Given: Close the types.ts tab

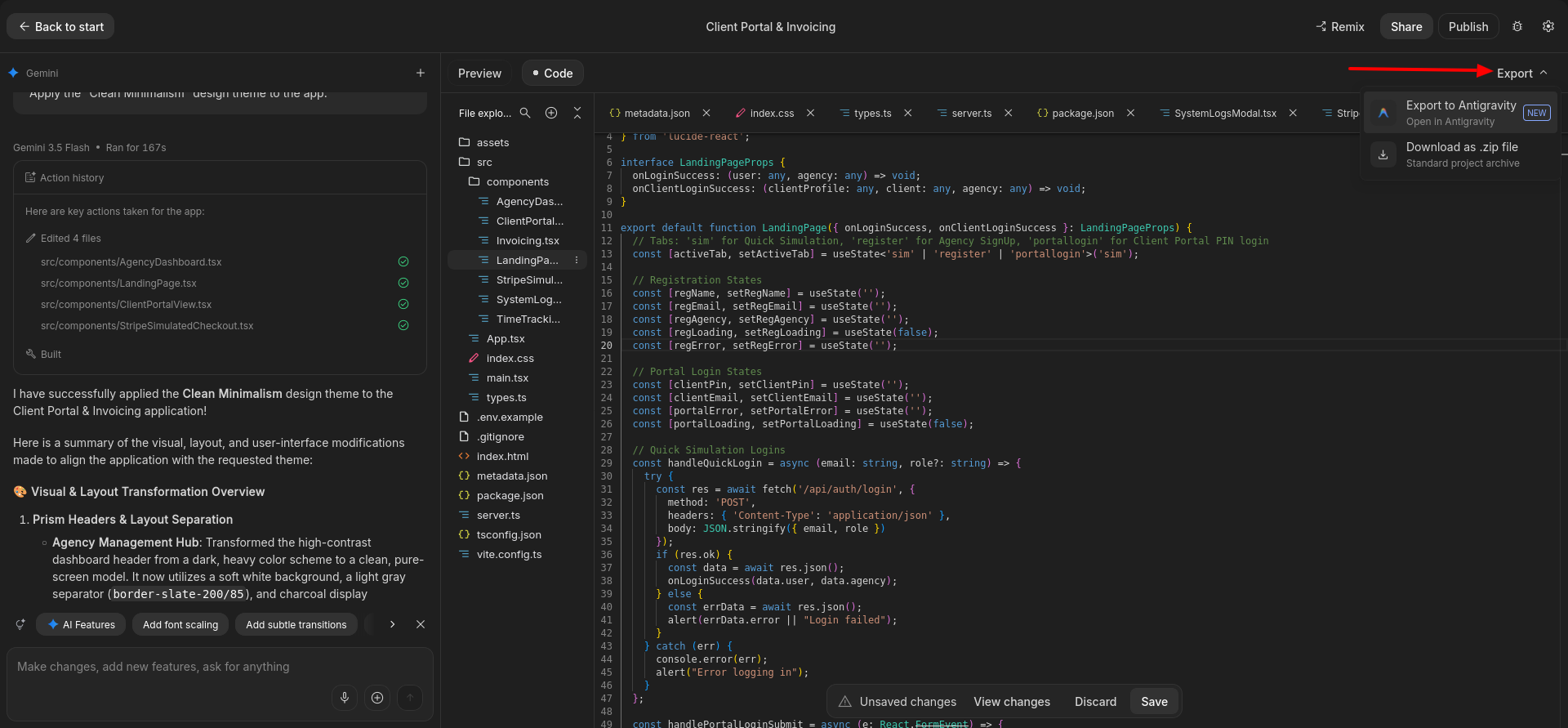Looking at the screenshot, I should coord(908,114).
